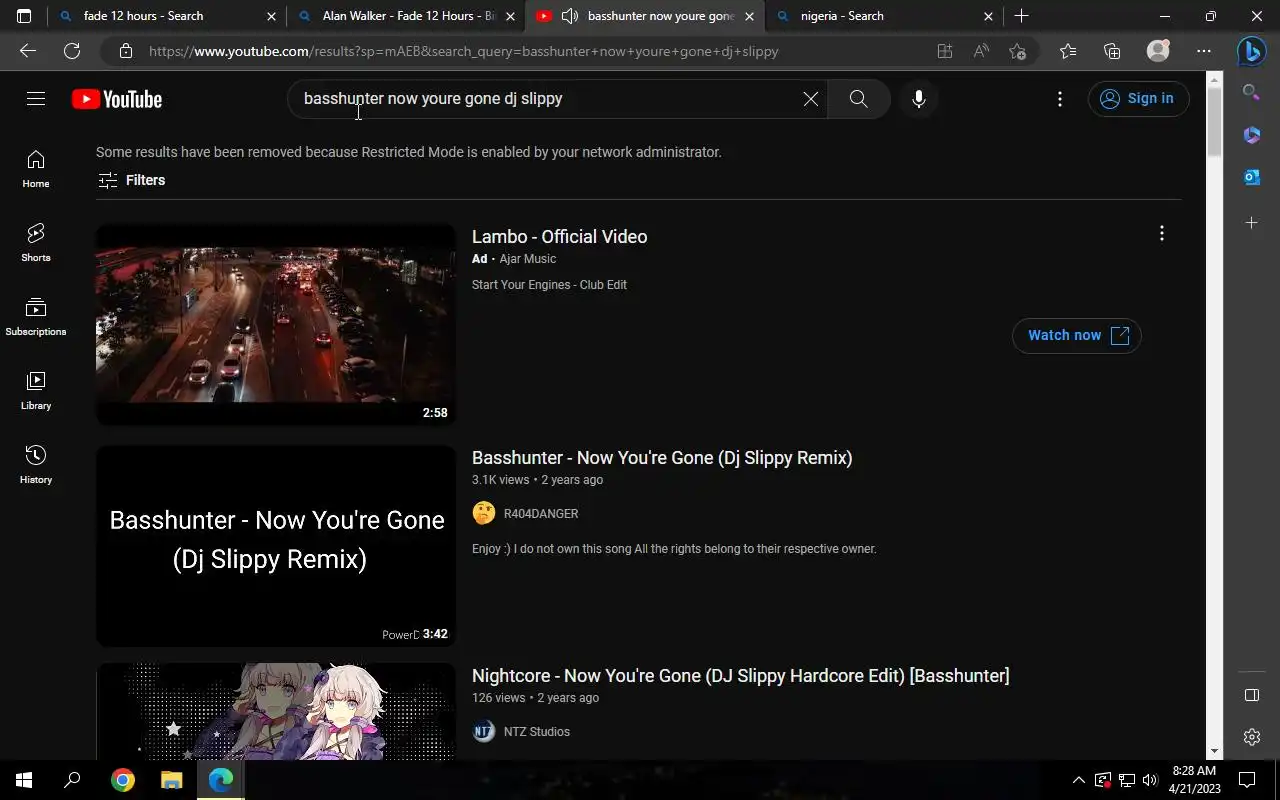Open the notification center
This screenshot has width=1280, height=800.
(1247, 780)
